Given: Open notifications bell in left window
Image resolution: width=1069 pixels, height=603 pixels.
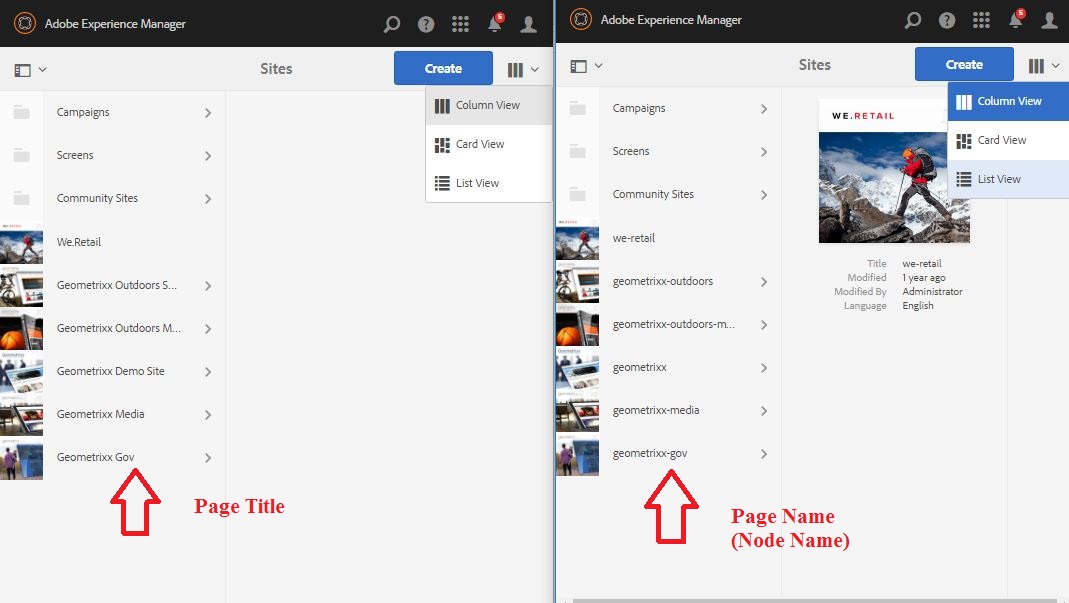Looking at the screenshot, I should coord(495,23).
